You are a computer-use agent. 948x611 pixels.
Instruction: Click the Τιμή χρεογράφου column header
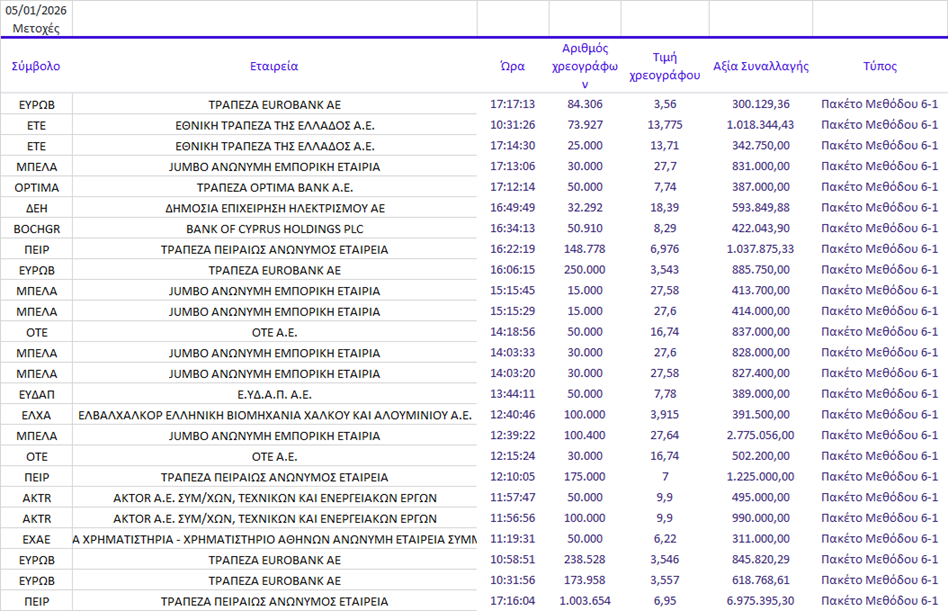coord(664,66)
